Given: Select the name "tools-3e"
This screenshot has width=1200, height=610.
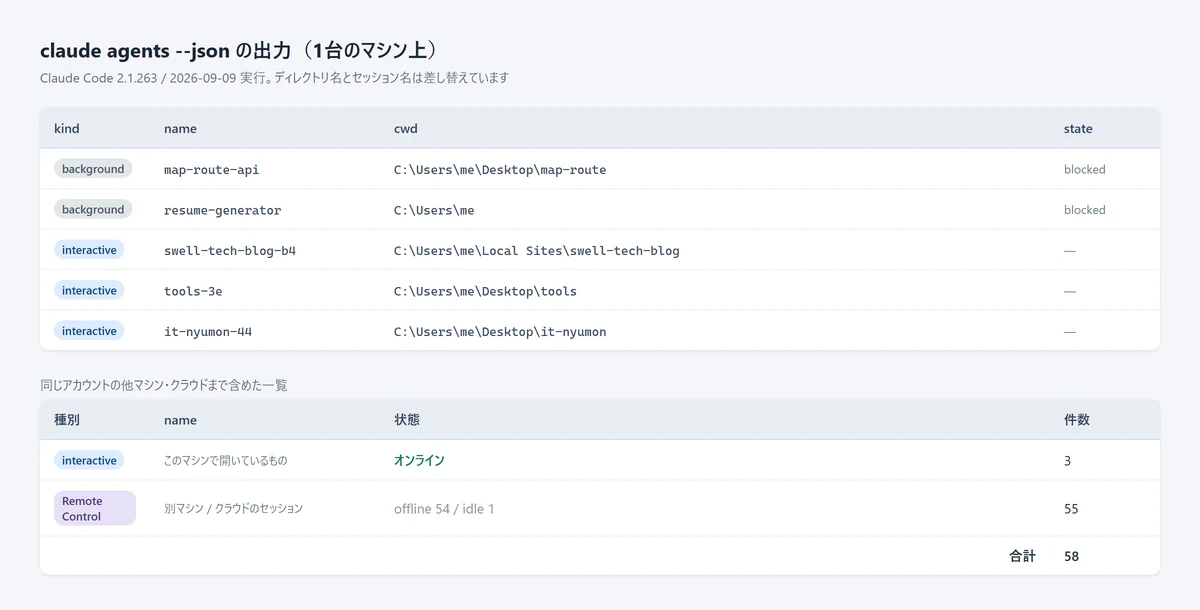Looking at the screenshot, I should 193,291.
